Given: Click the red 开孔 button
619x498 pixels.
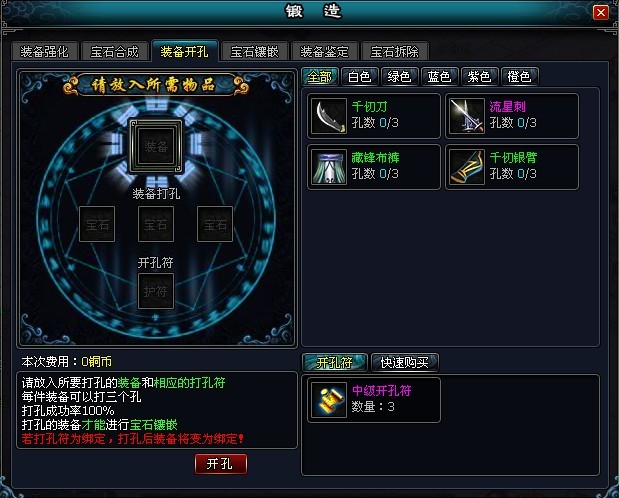Looking at the screenshot, I should pyautogui.click(x=221, y=464).
